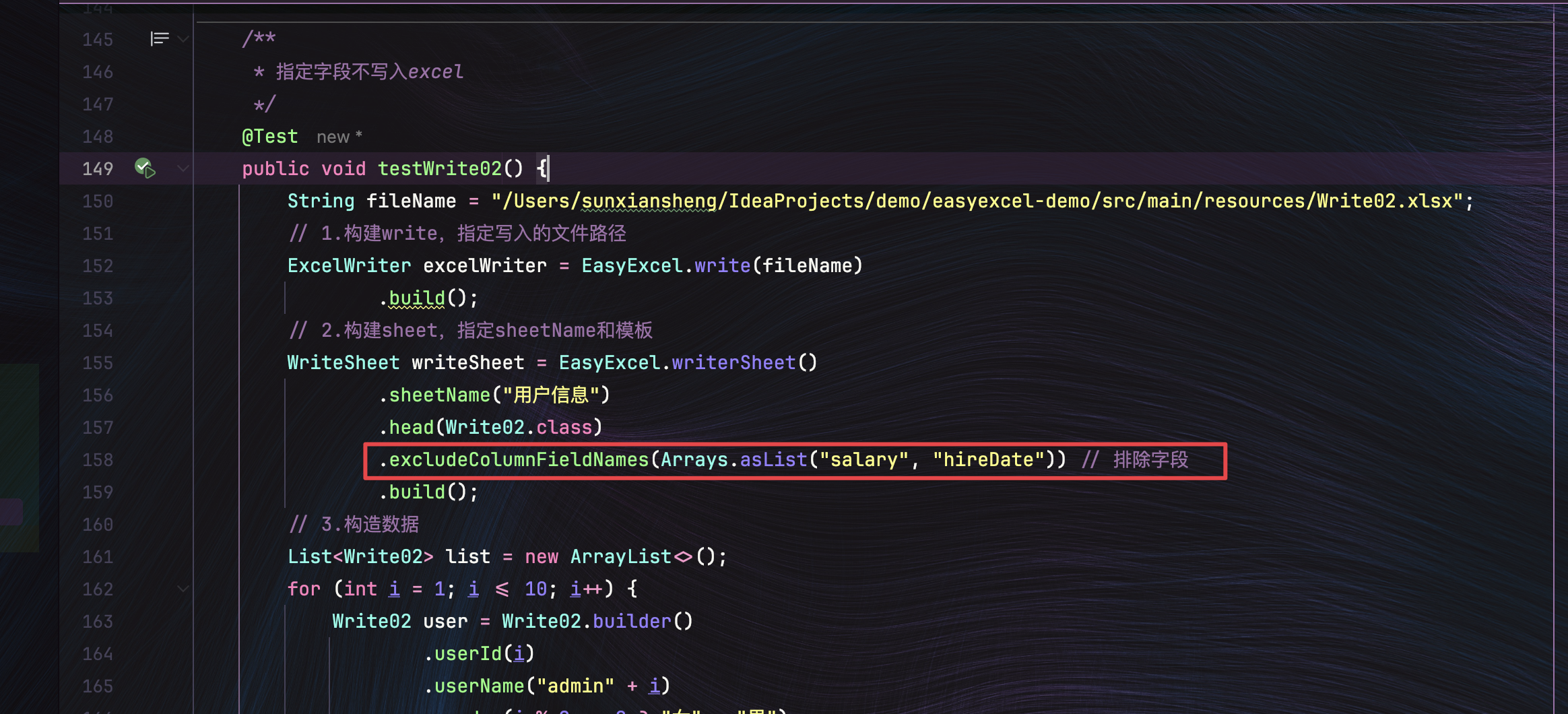Screen dimensions: 1568x714
Task: Collapse for loop fold arrow at line 162
Action: 183,589
